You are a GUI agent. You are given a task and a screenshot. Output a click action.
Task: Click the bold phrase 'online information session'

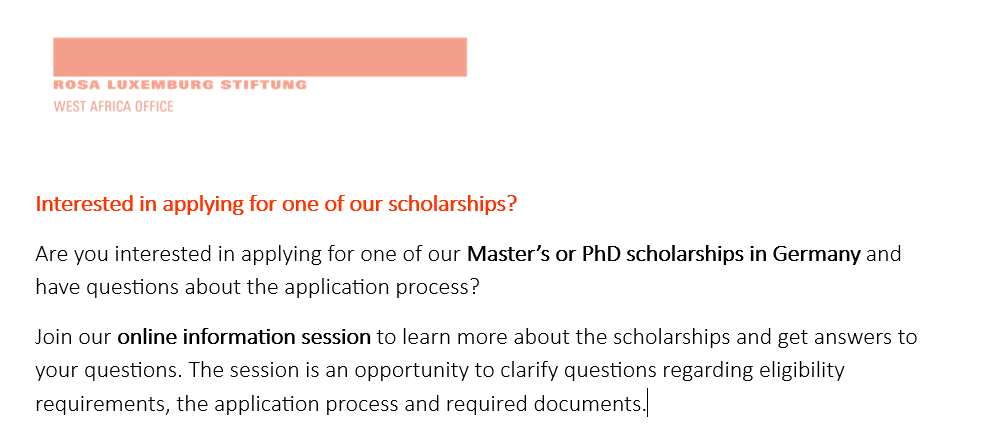coord(244,337)
